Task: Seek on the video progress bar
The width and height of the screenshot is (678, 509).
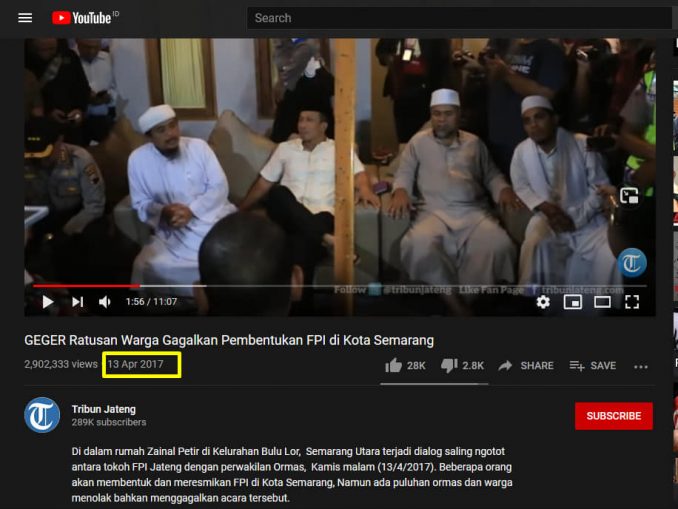Action: pos(339,286)
